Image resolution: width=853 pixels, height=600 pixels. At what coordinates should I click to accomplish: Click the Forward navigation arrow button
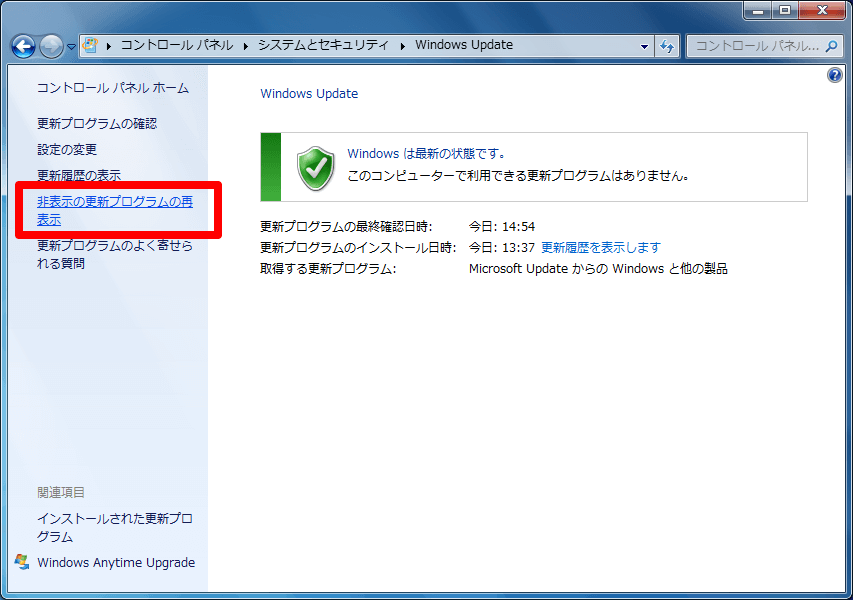coord(52,47)
